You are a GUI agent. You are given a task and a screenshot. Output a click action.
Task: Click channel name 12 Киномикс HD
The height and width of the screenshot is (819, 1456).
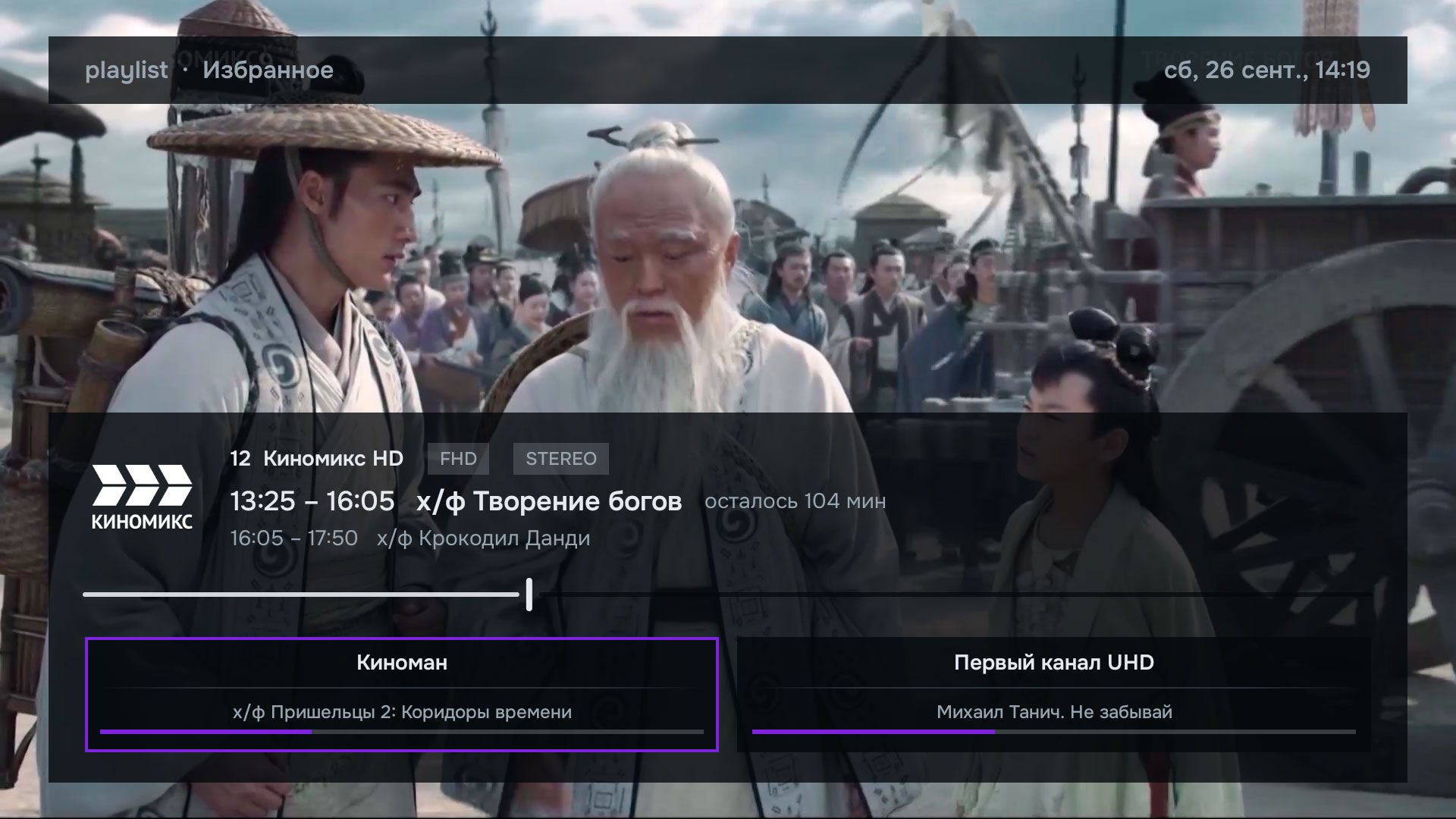click(317, 459)
